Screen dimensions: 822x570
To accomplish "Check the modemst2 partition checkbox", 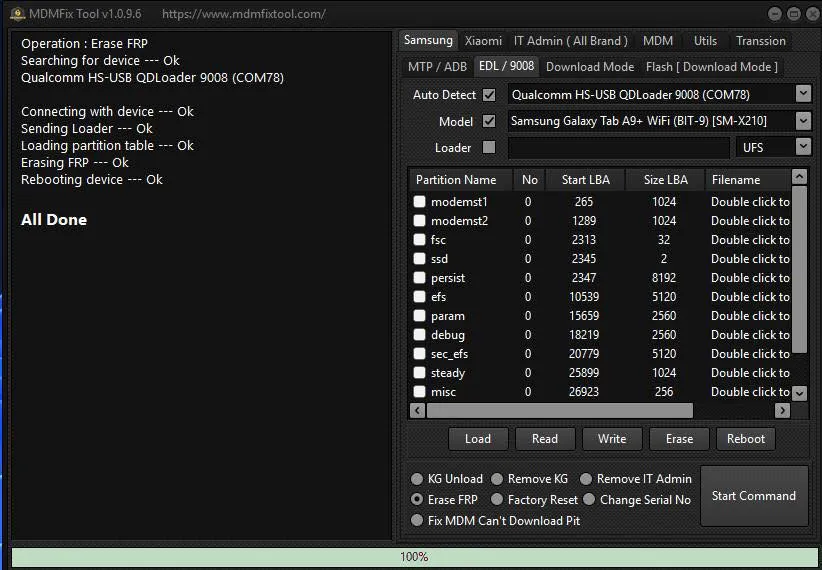I will (419, 221).
